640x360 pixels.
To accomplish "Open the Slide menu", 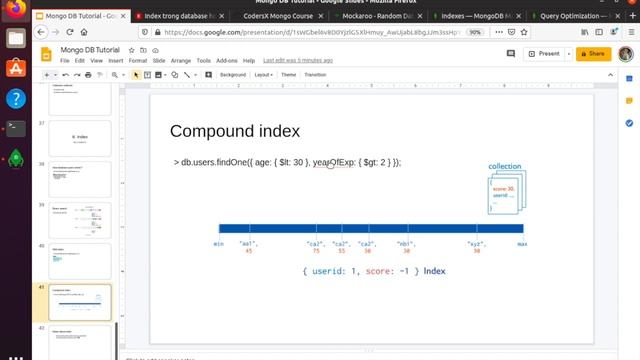I will coord(159,60).
